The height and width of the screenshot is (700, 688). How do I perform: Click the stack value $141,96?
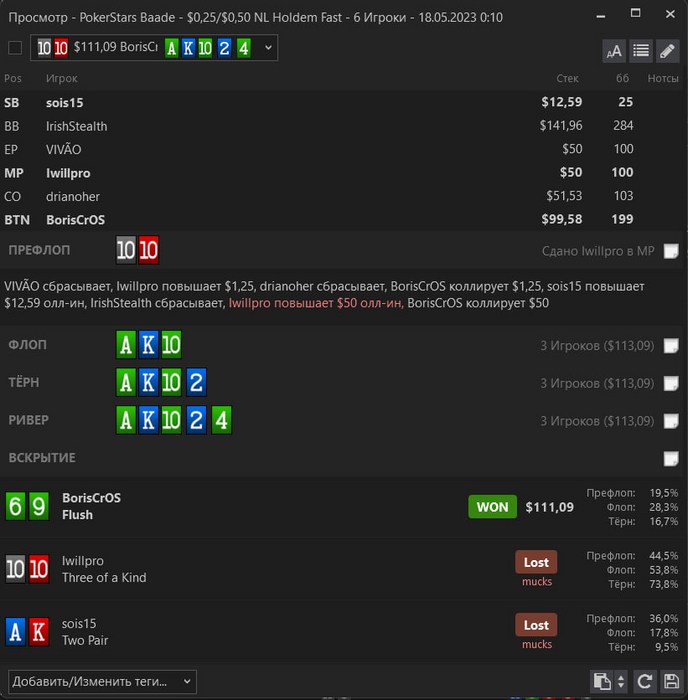[x=561, y=126]
